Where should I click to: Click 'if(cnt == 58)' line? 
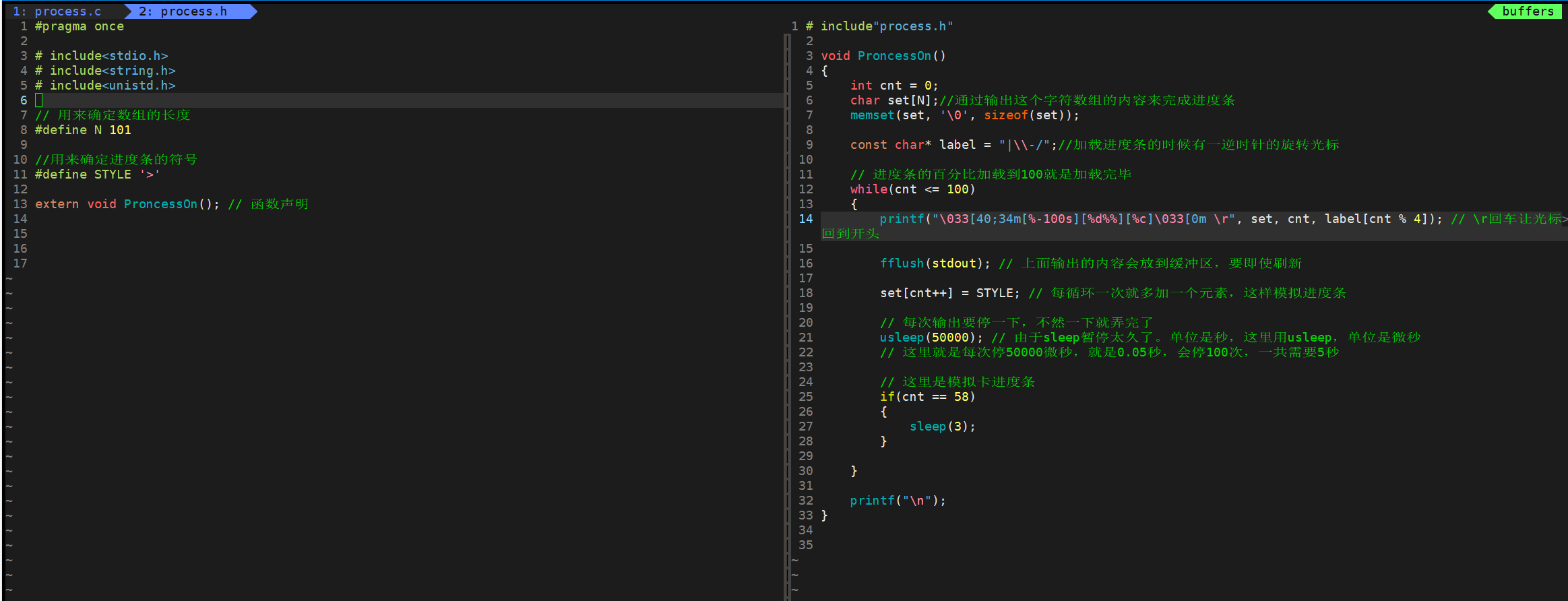pyautogui.click(x=928, y=397)
